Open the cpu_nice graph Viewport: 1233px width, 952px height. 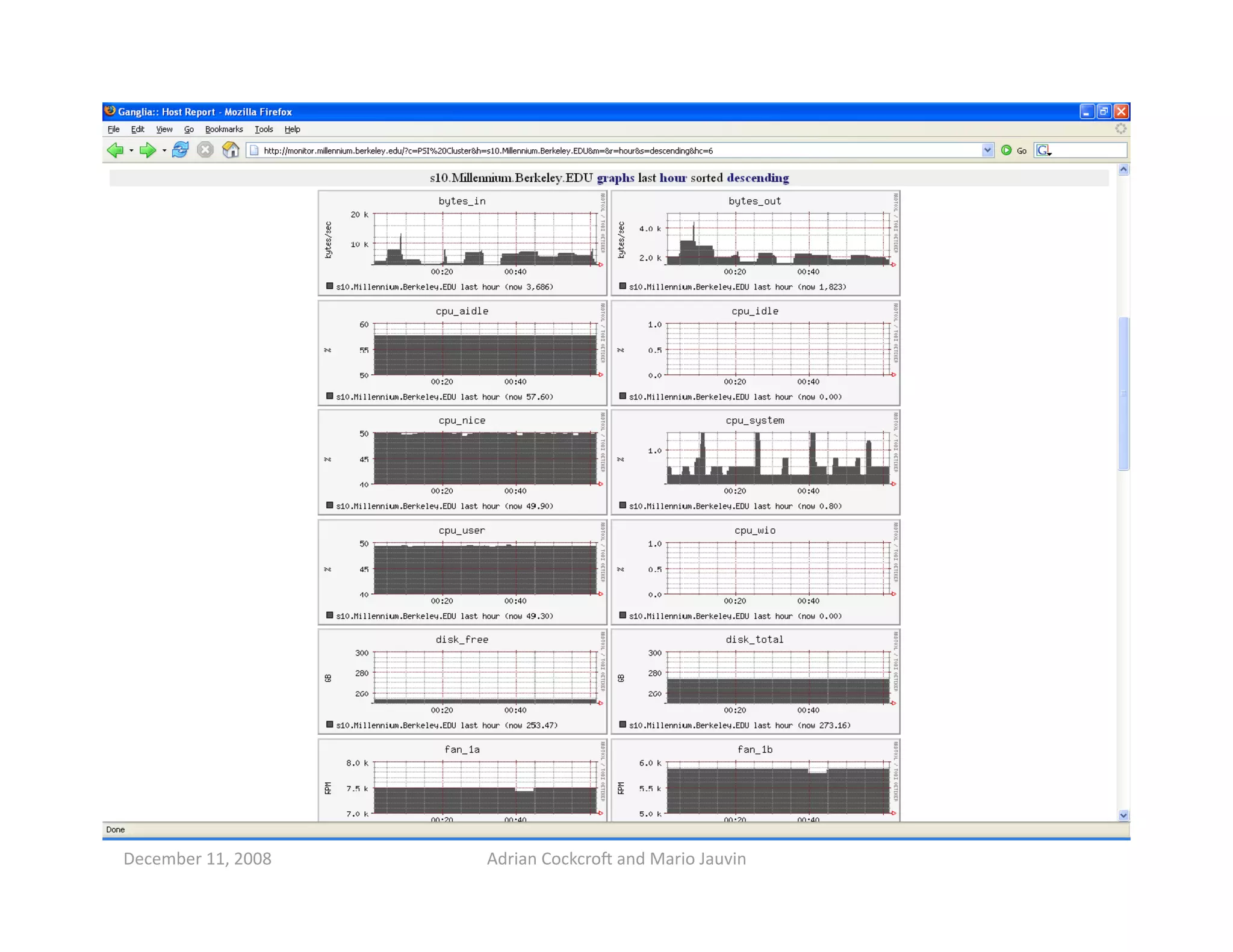462,462
